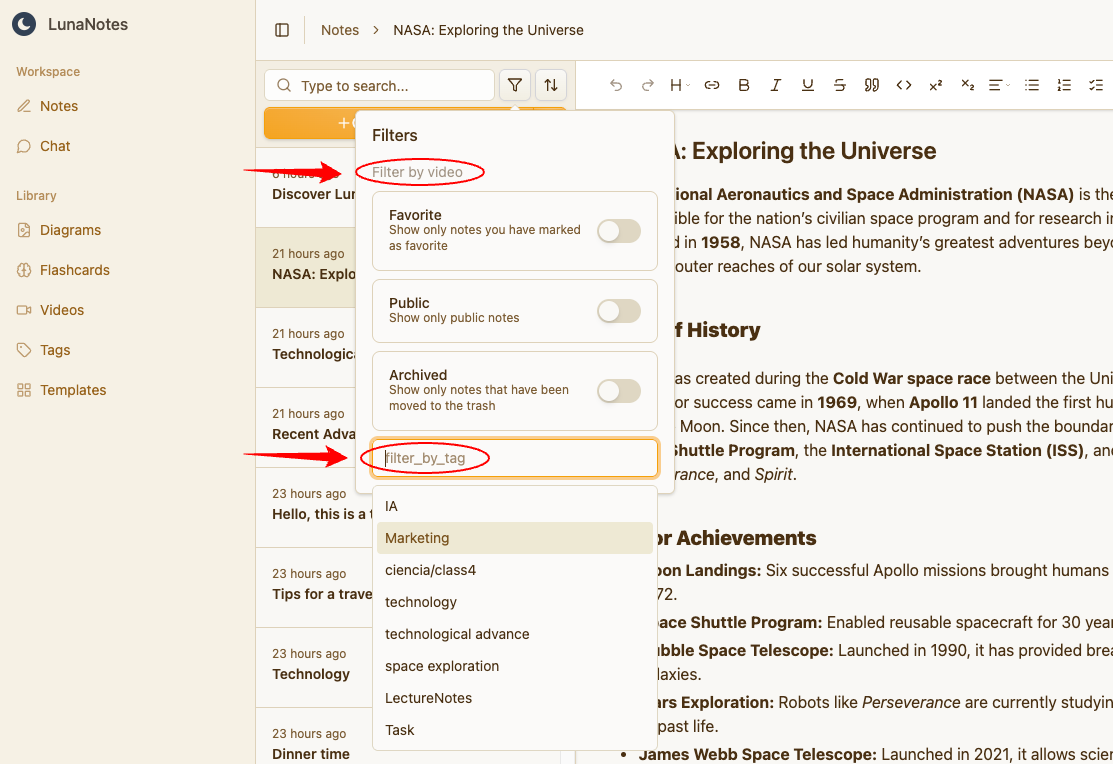Expand the text alignment dropdown
The height and width of the screenshot is (764, 1113).
tap(998, 85)
